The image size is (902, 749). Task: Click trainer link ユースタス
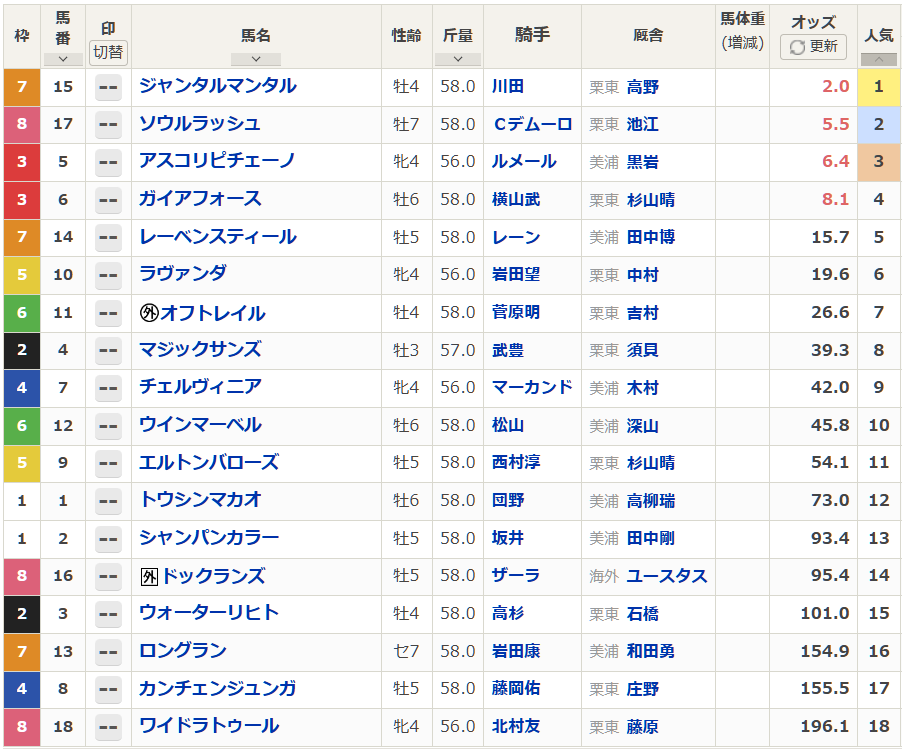click(666, 576)
